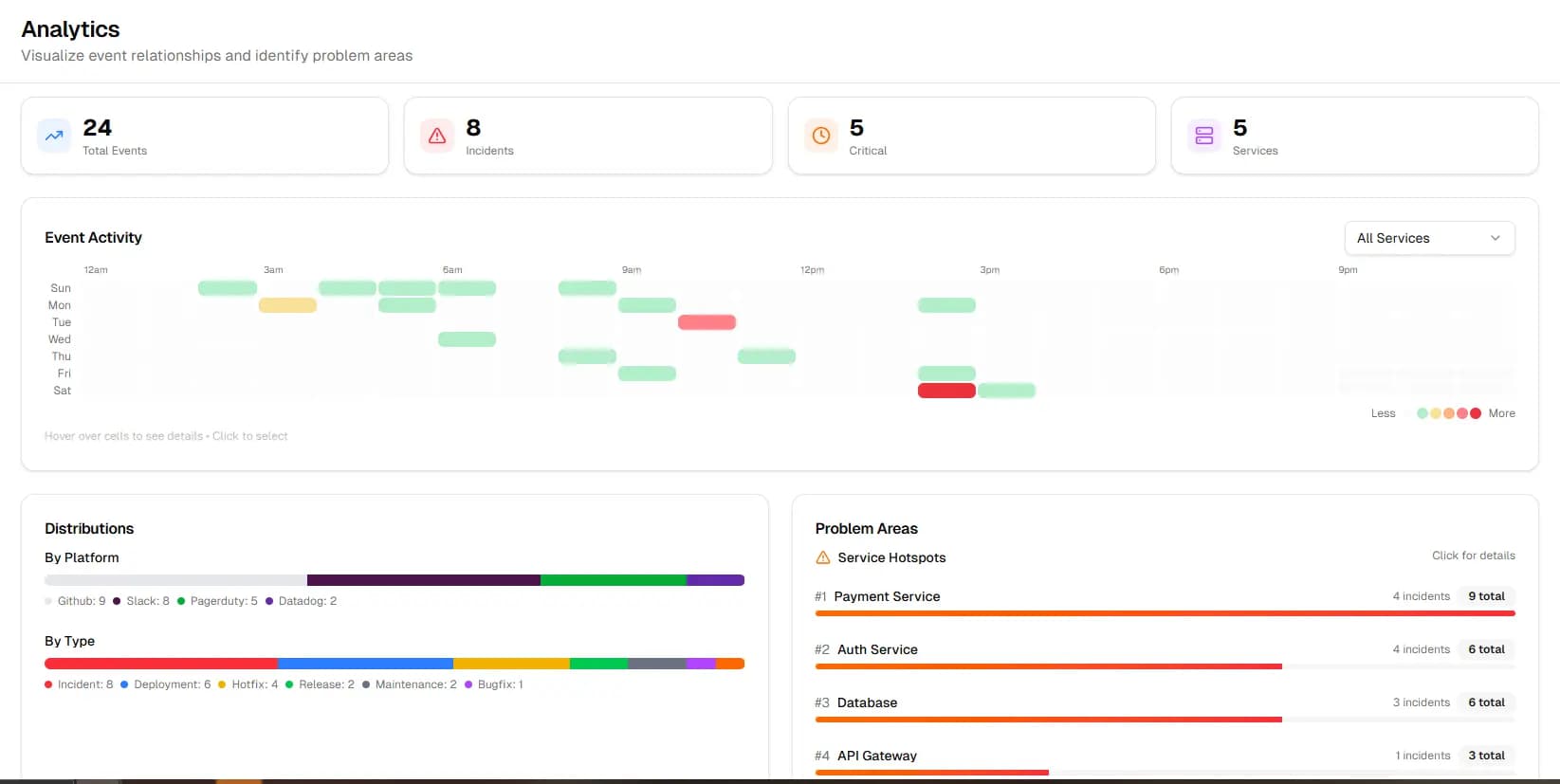Open the All Services dropdown
The height and width of the screenshot is (784, 1560).
[x=1429, y=238]
